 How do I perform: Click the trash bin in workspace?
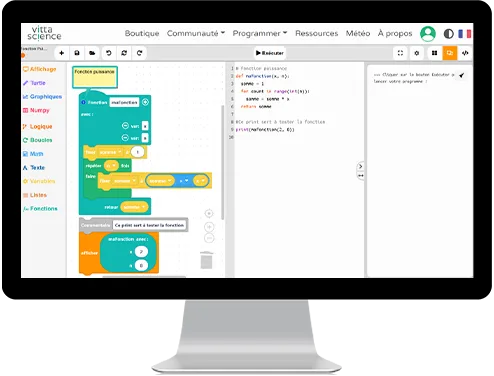click(206, 260)
